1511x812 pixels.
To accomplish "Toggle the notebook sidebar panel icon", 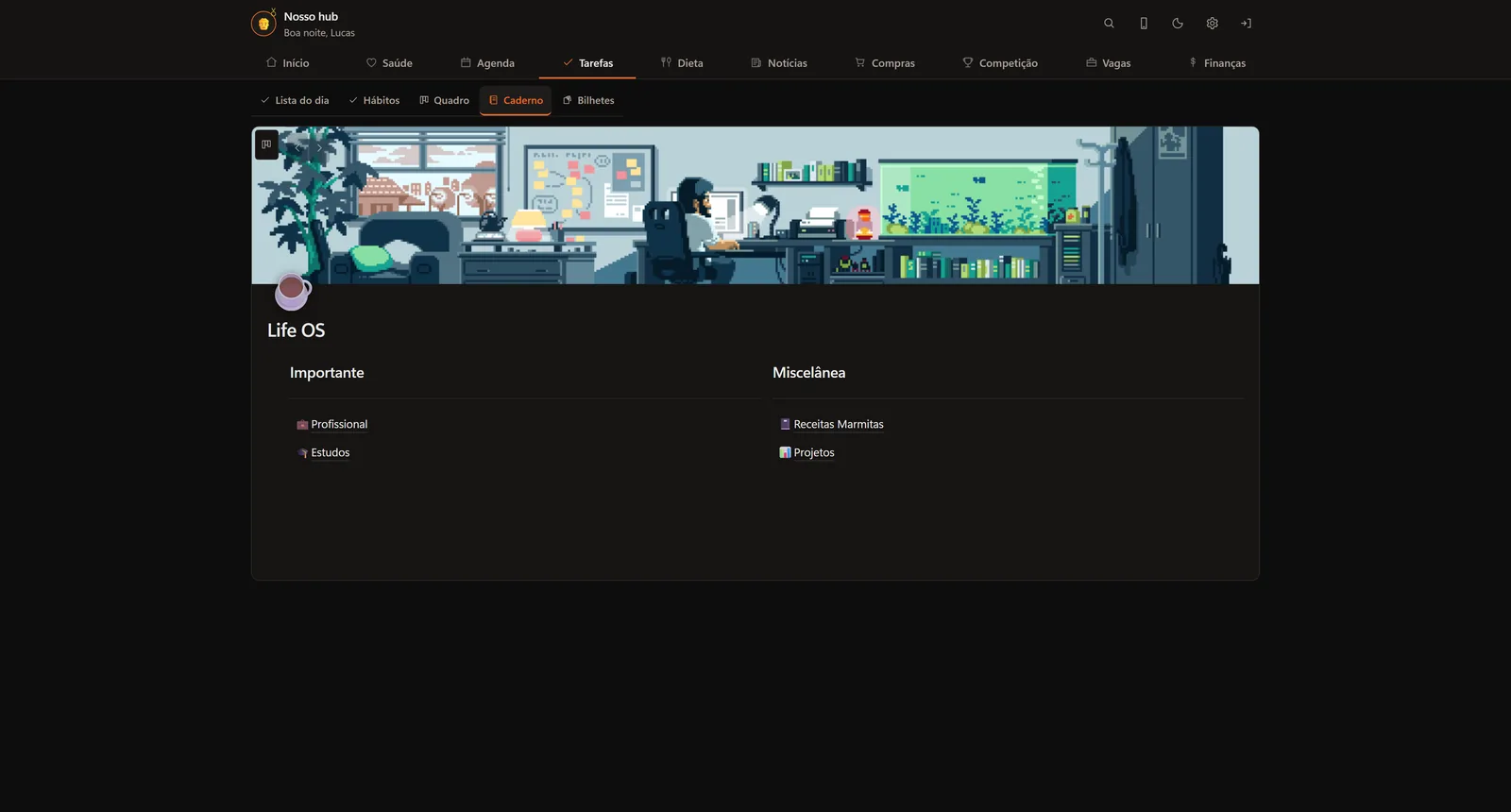I will [266, 144].
